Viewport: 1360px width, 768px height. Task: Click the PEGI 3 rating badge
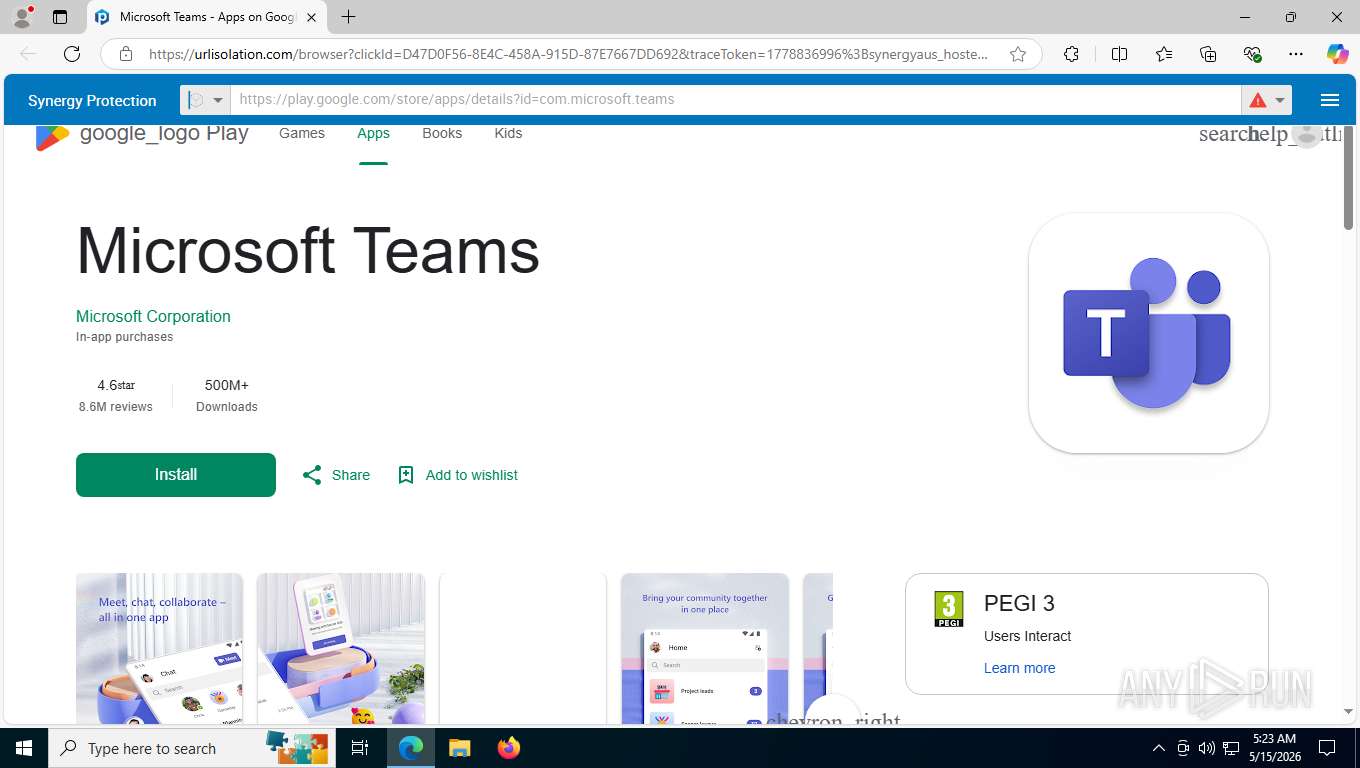(x=949, y=609)
